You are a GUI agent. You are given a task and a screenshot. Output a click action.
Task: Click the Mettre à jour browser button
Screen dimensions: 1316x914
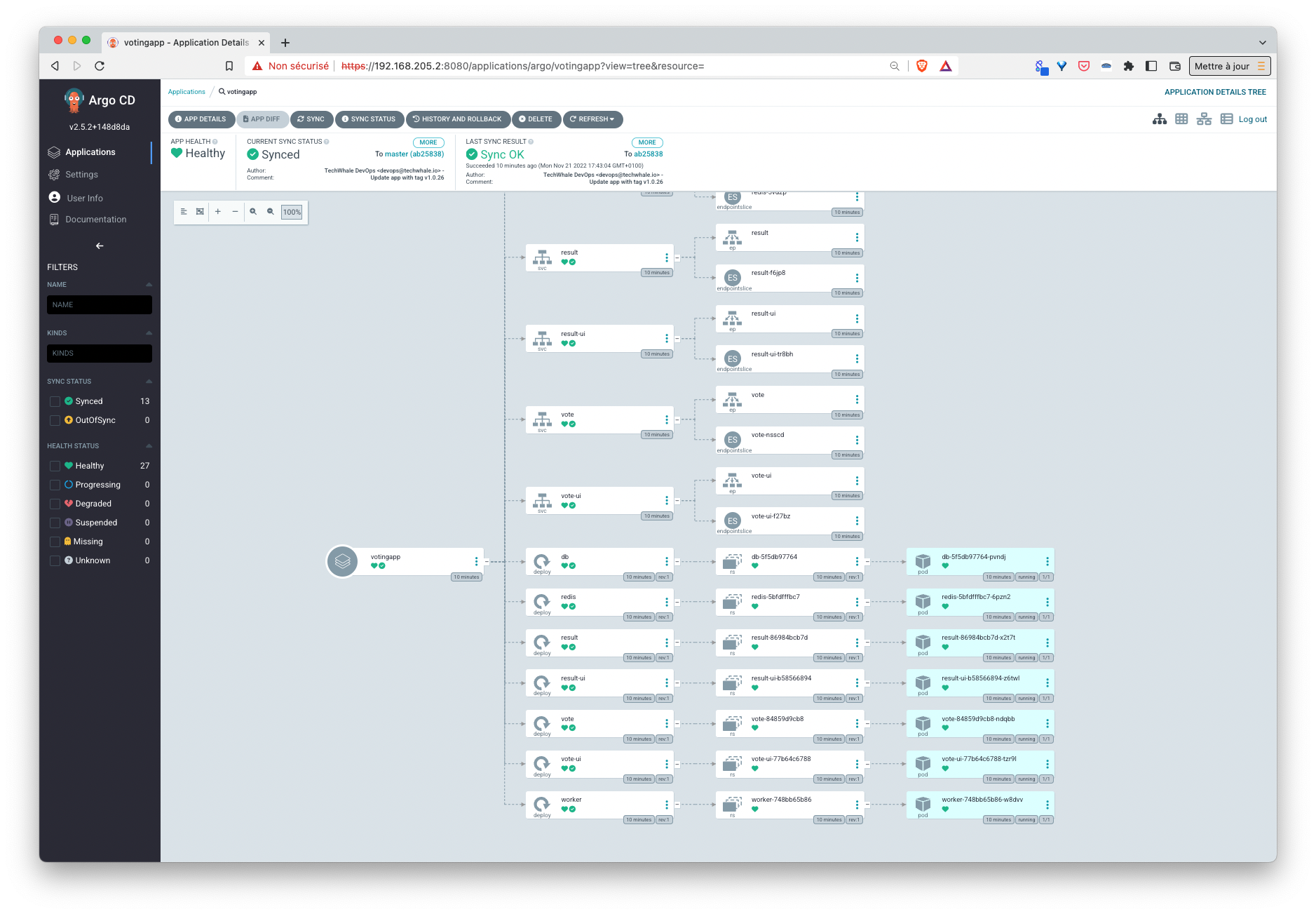(x=1230, y=66)
